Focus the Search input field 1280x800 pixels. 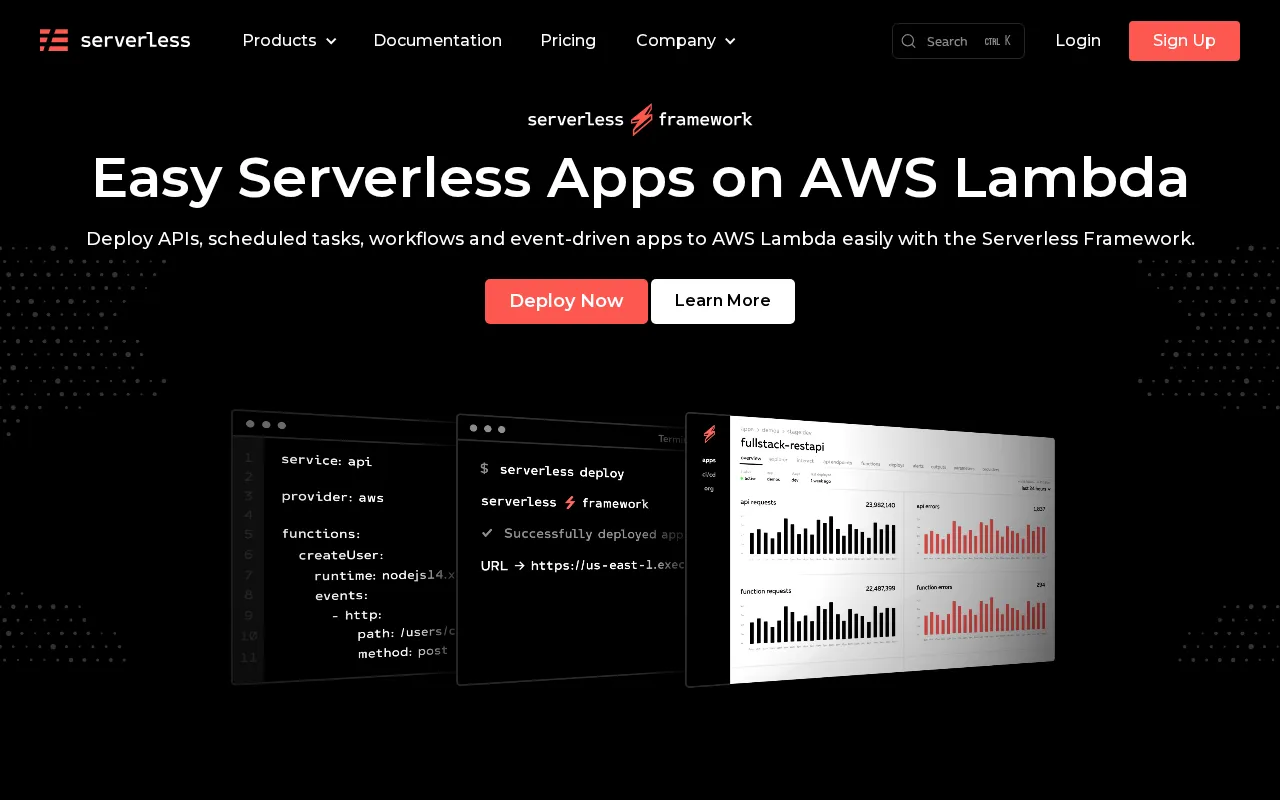pos(958,41)
